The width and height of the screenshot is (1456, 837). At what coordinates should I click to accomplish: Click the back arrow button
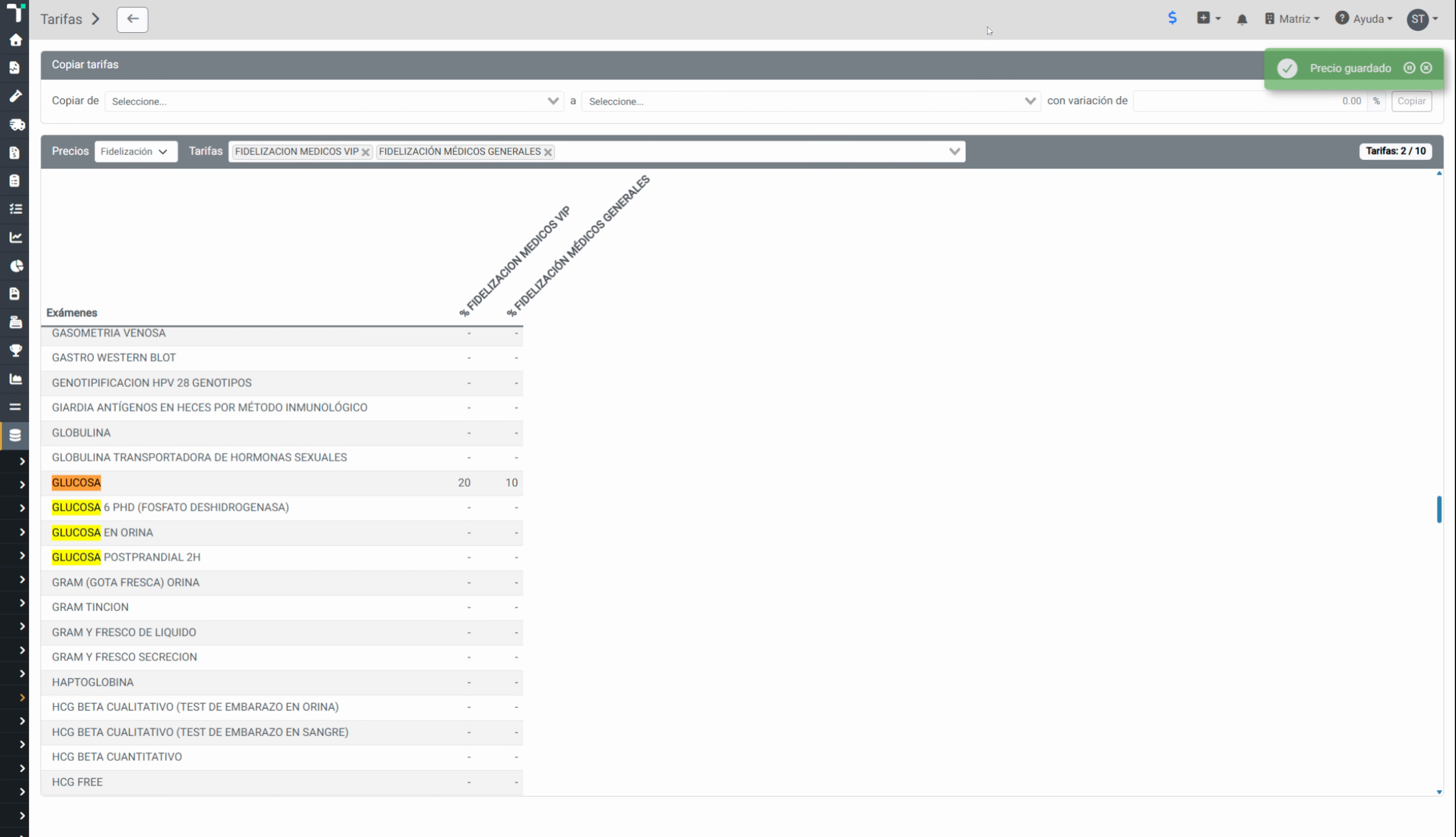click(x=133, y=19)
